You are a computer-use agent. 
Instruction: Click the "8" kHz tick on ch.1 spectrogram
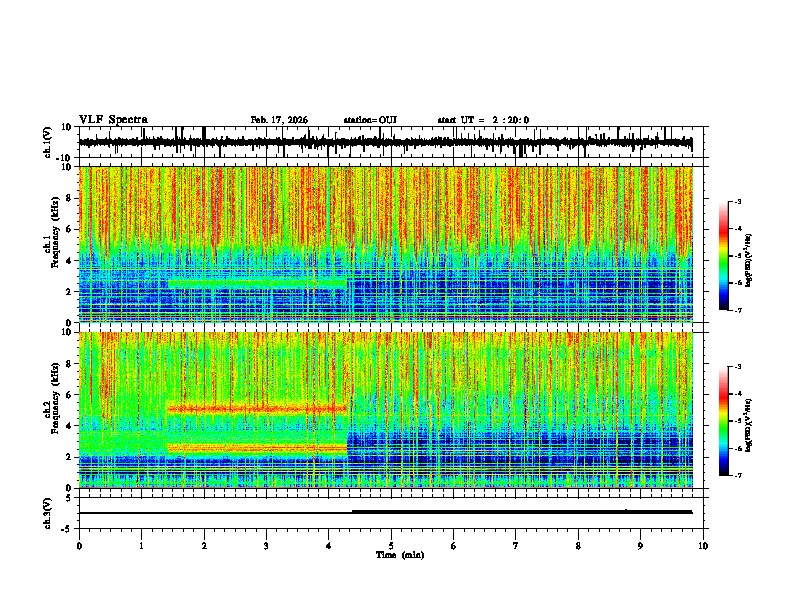pyautogui.click(x=70, y=198)
